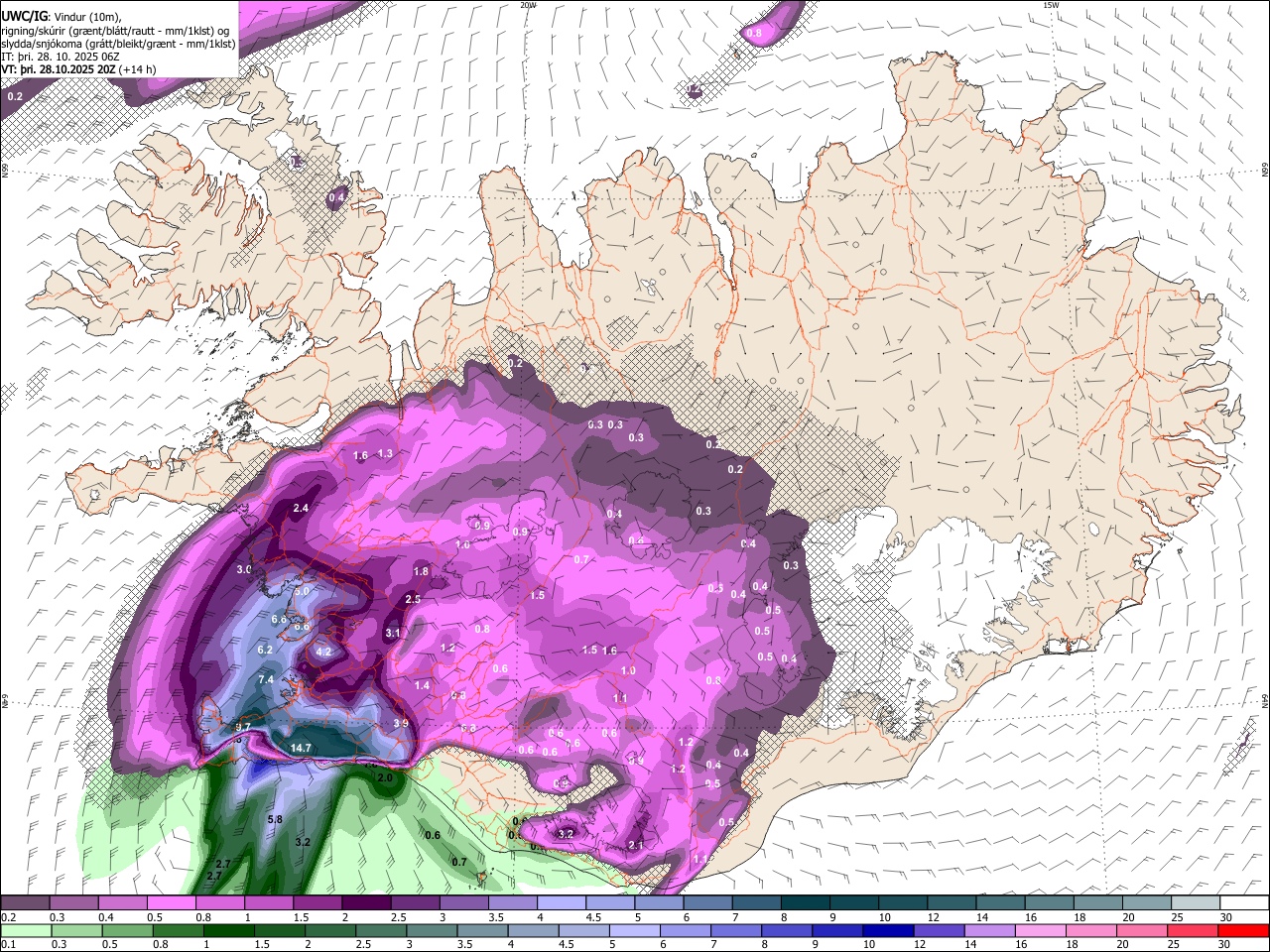The height and width of the screenshot is (952, 1270).
Task: Click the UWC/IG title text
Action: pyautogui.click(x=23, y=16)
